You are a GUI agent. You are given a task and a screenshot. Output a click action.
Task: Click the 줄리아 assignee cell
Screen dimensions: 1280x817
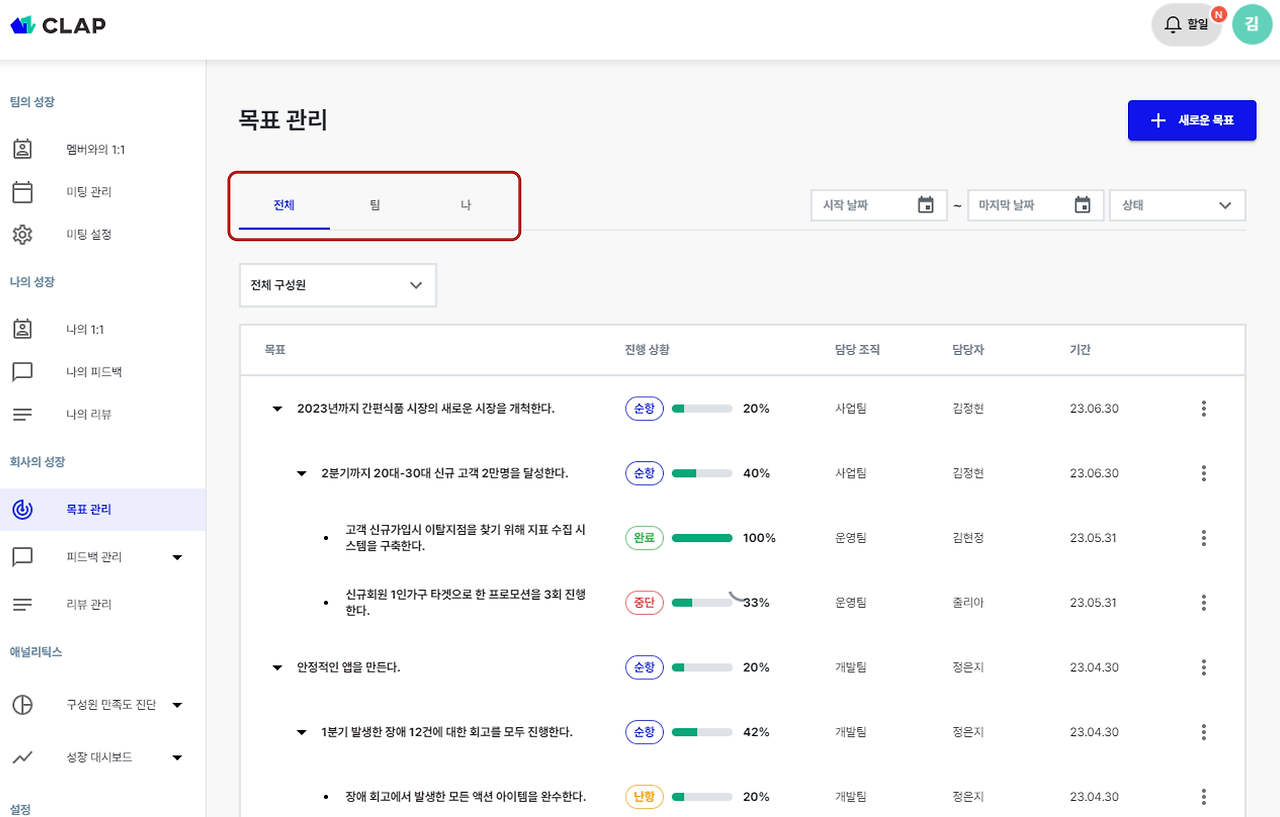968,603
